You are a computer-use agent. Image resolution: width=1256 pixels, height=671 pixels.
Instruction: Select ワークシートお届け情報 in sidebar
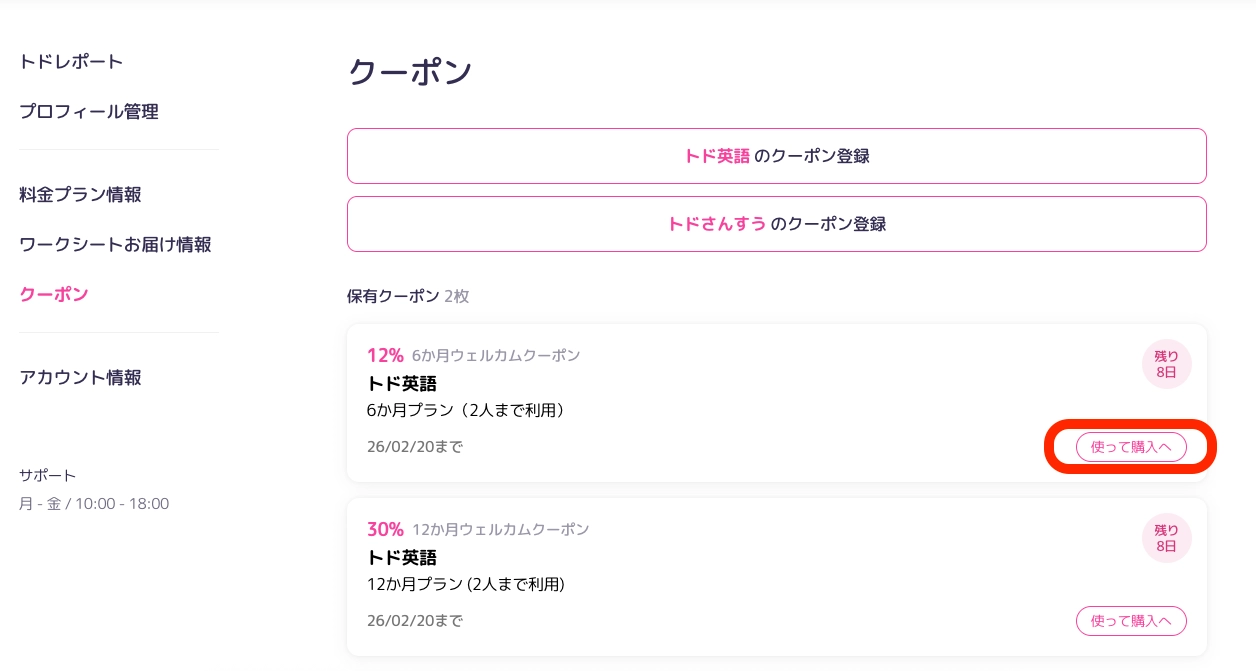tap(115, 245)
